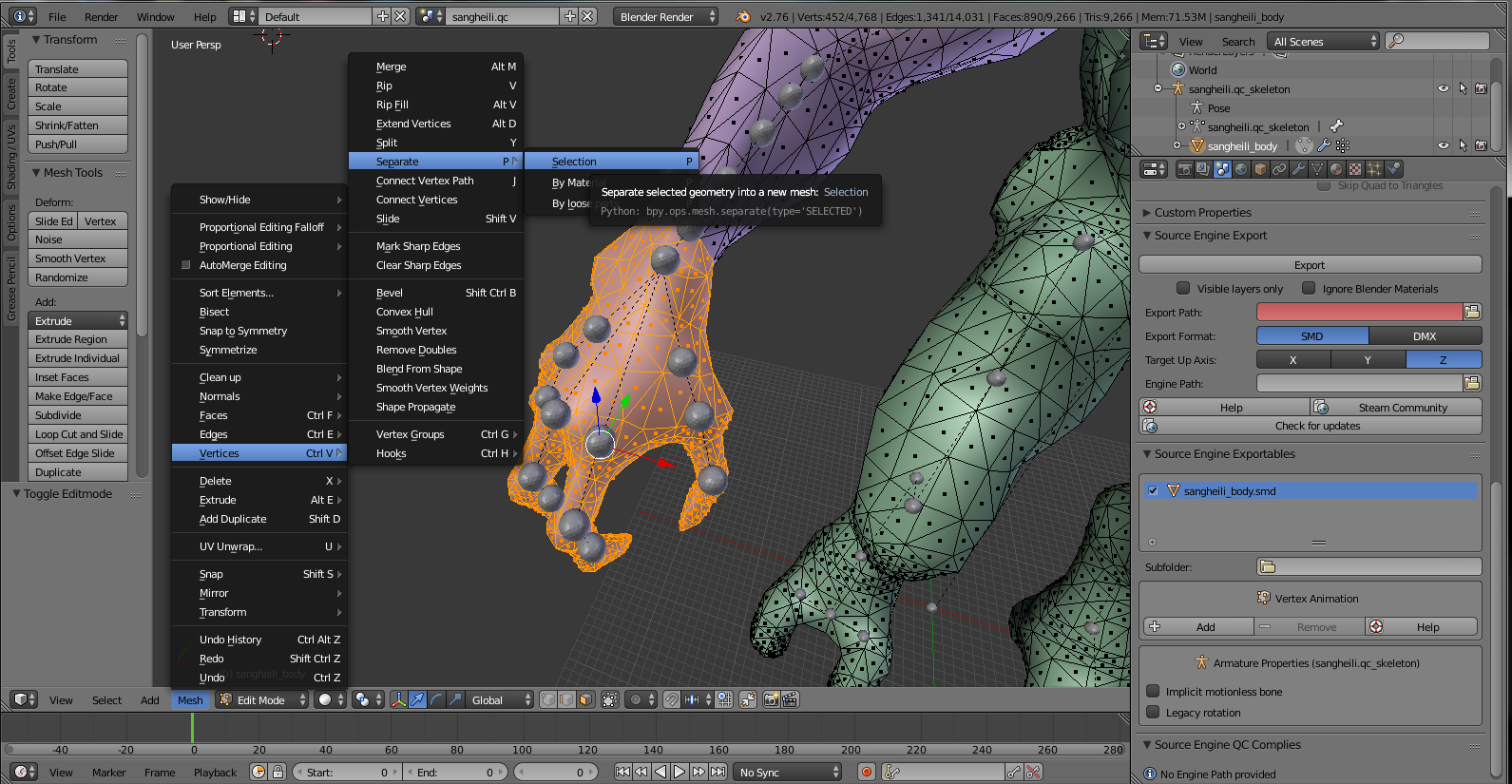Click Remove Doubles in Vertices menu

416,350
